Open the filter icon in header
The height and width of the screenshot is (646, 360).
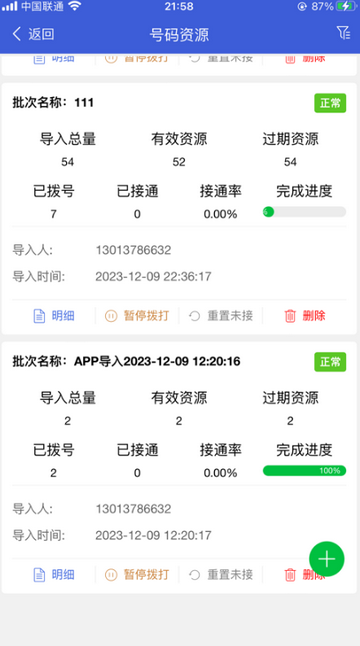click(x=343, y=33)
